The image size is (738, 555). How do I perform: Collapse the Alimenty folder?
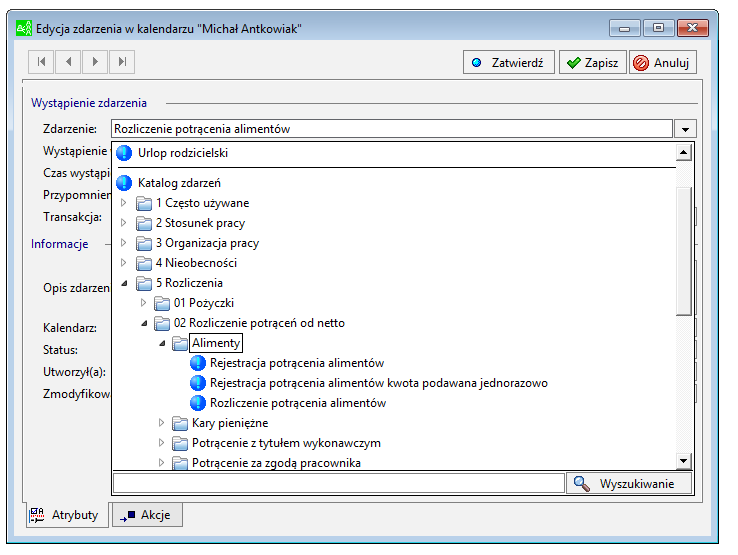(x=162, y=343)
